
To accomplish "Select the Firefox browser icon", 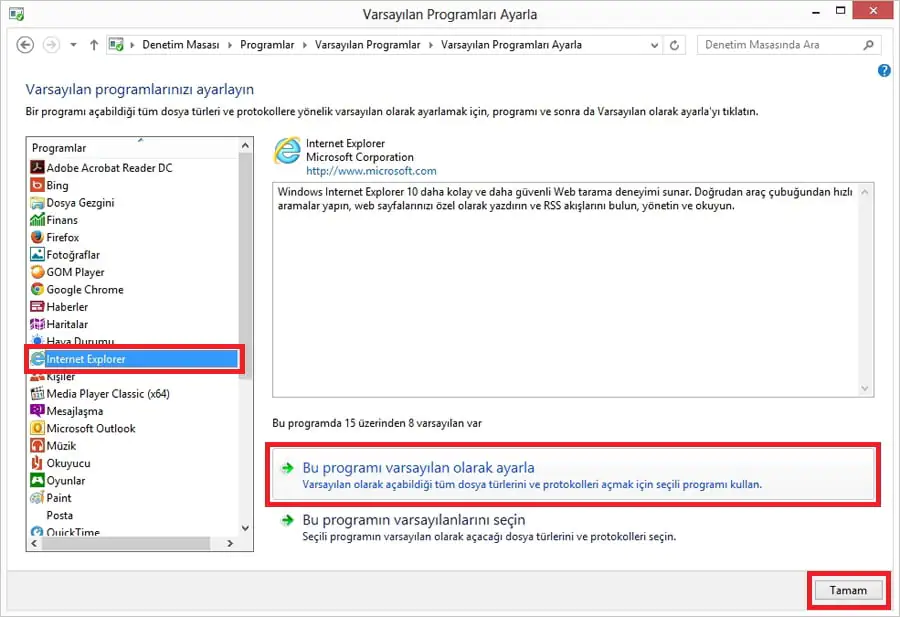I will 37,237.
